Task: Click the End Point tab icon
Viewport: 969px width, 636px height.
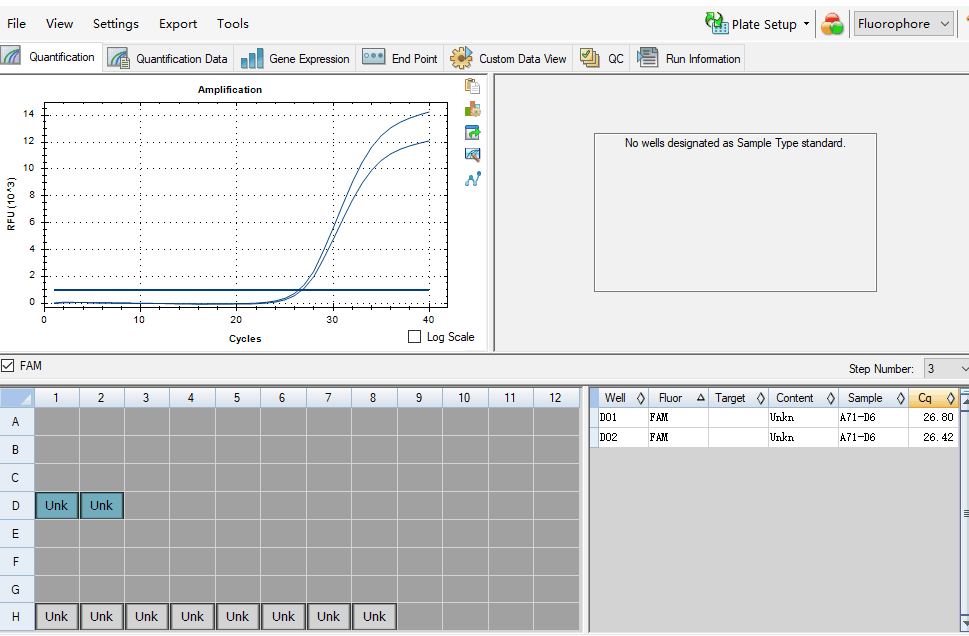Action: click(x=373, y=57)
